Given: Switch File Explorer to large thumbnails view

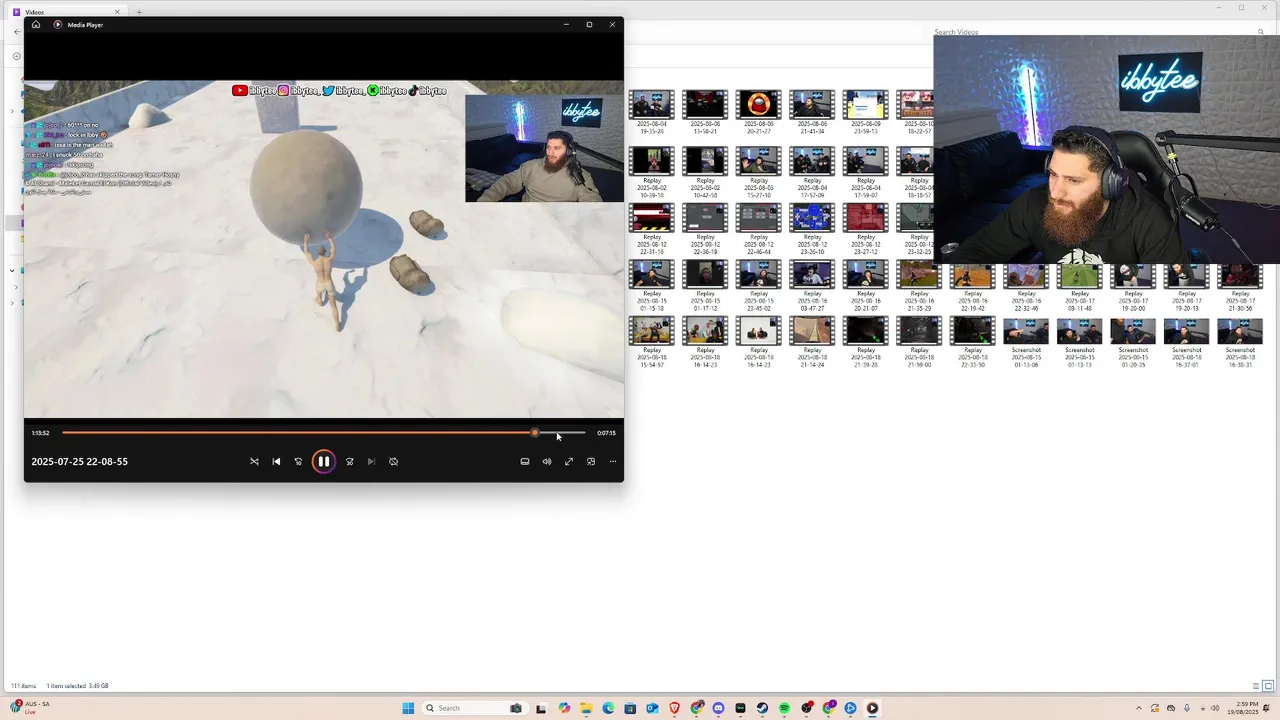Looking at the screenshot, I should 1268,686.
